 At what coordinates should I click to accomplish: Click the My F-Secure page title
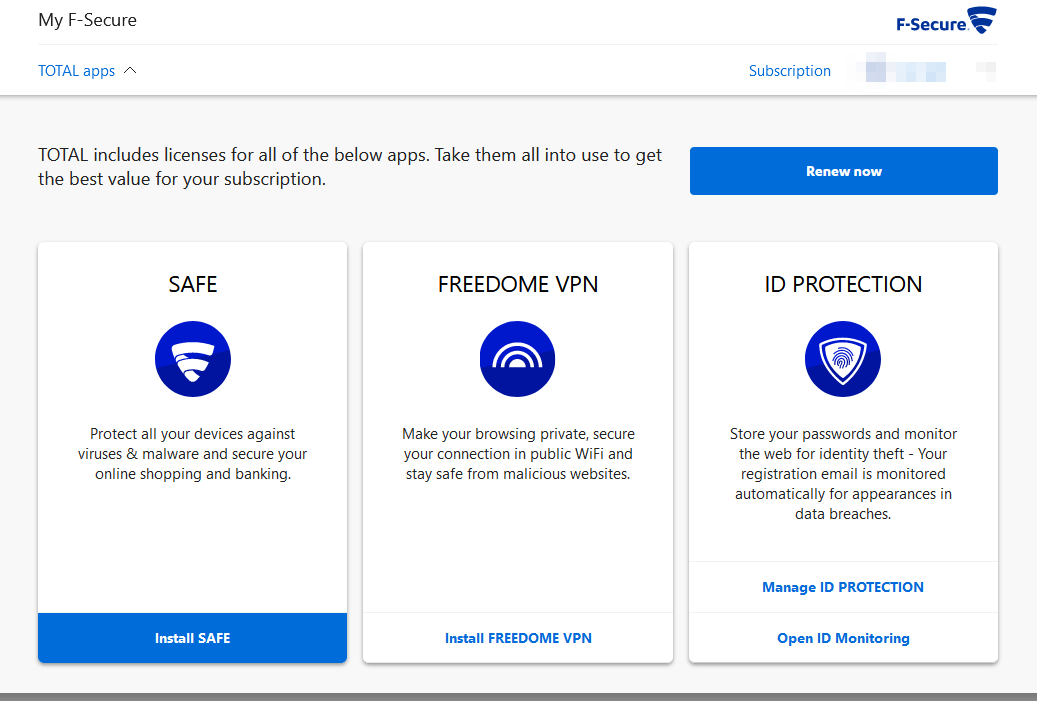point(88,20)
